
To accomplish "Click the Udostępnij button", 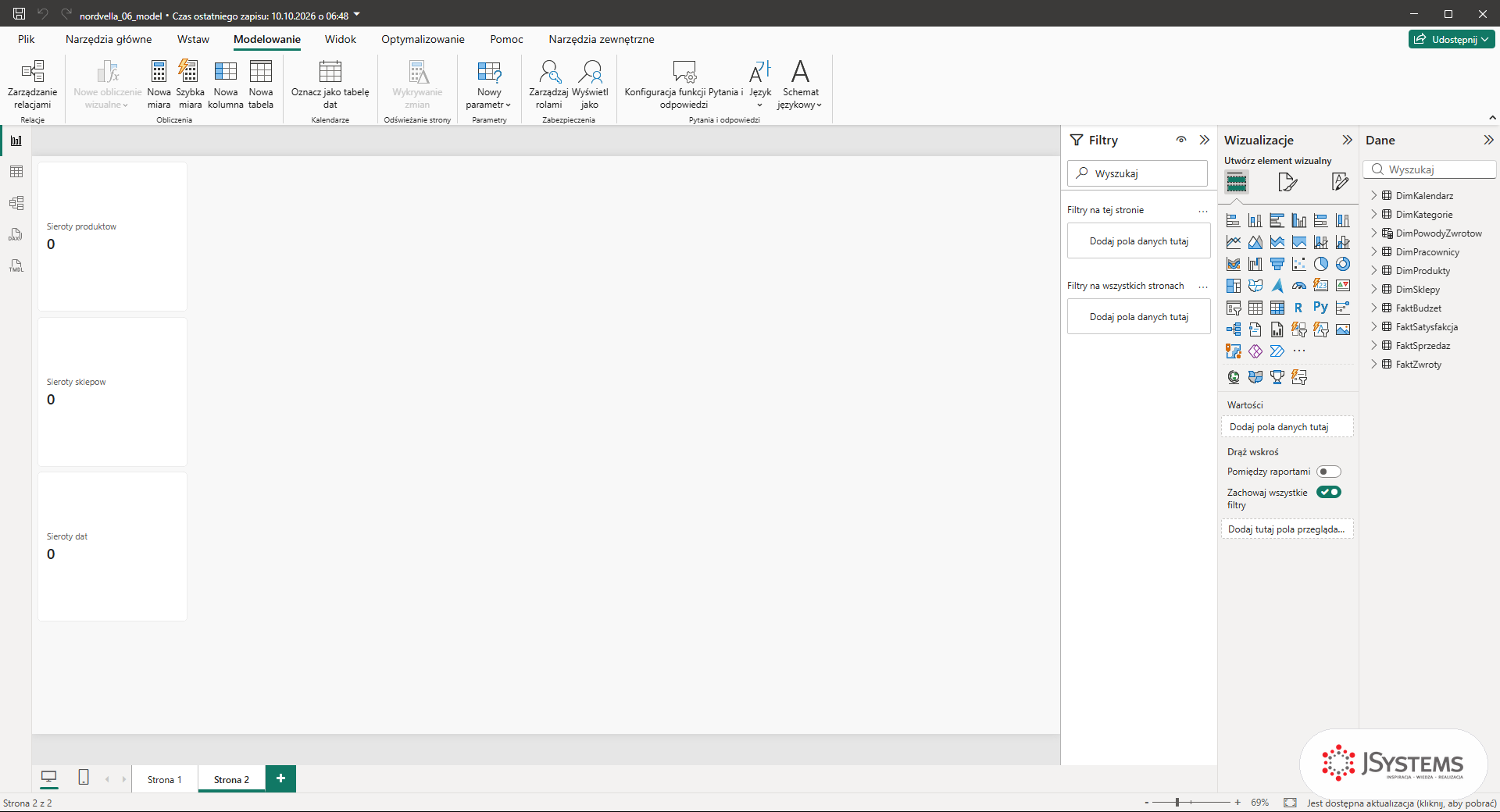I will coord(1452,39).
